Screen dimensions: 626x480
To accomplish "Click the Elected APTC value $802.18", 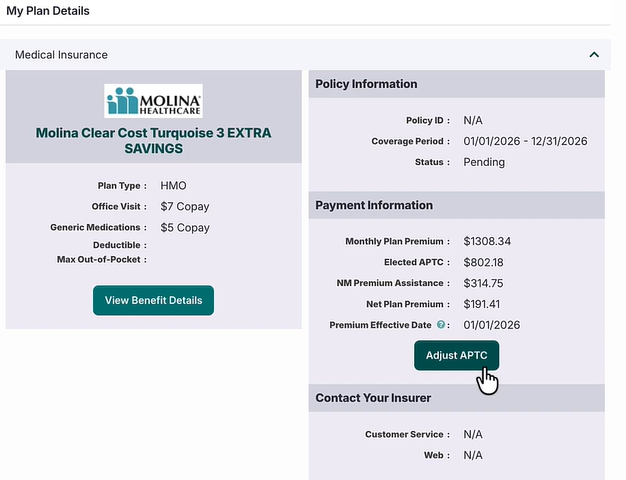I will 484,263.
